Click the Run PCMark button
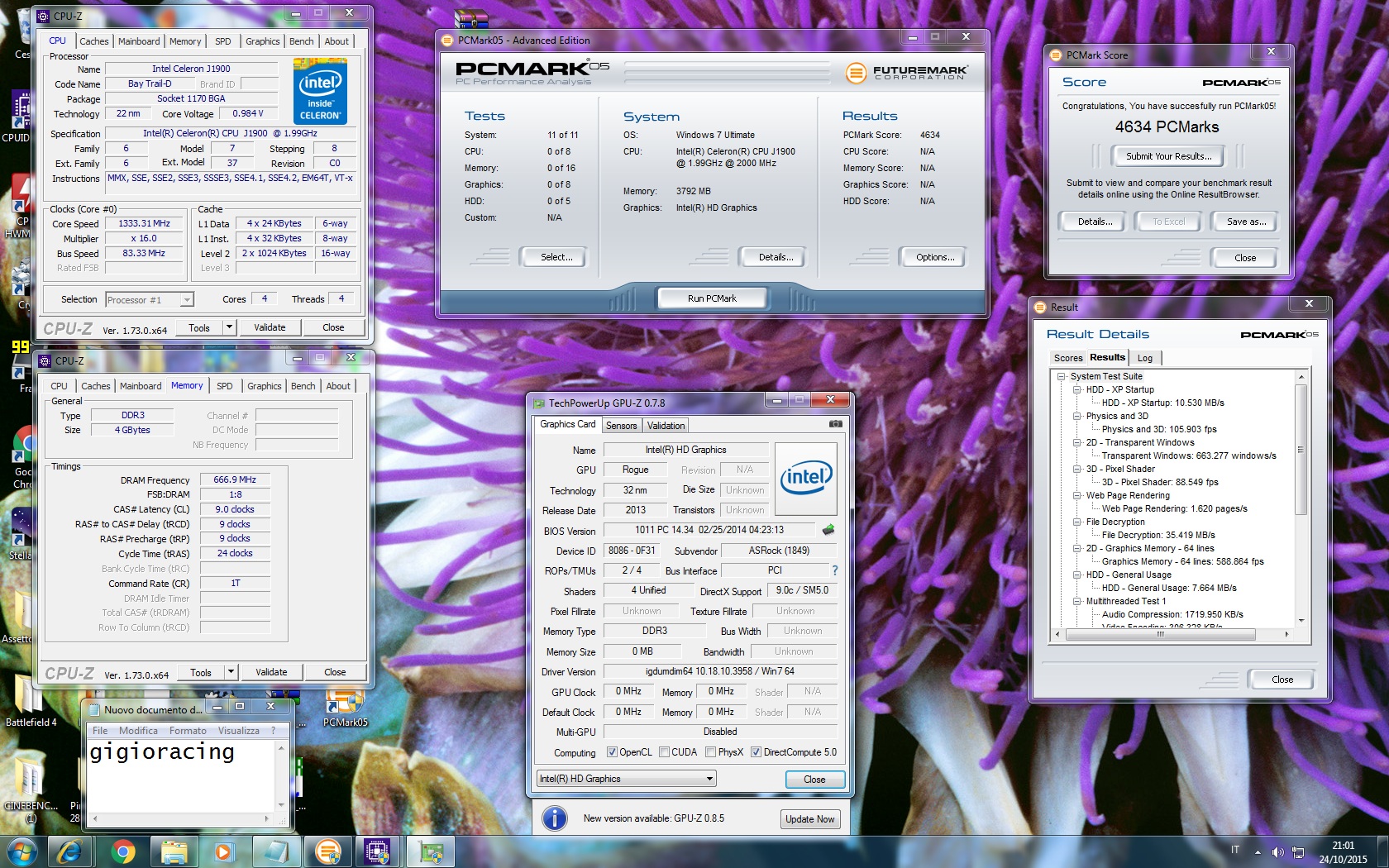 712,298
